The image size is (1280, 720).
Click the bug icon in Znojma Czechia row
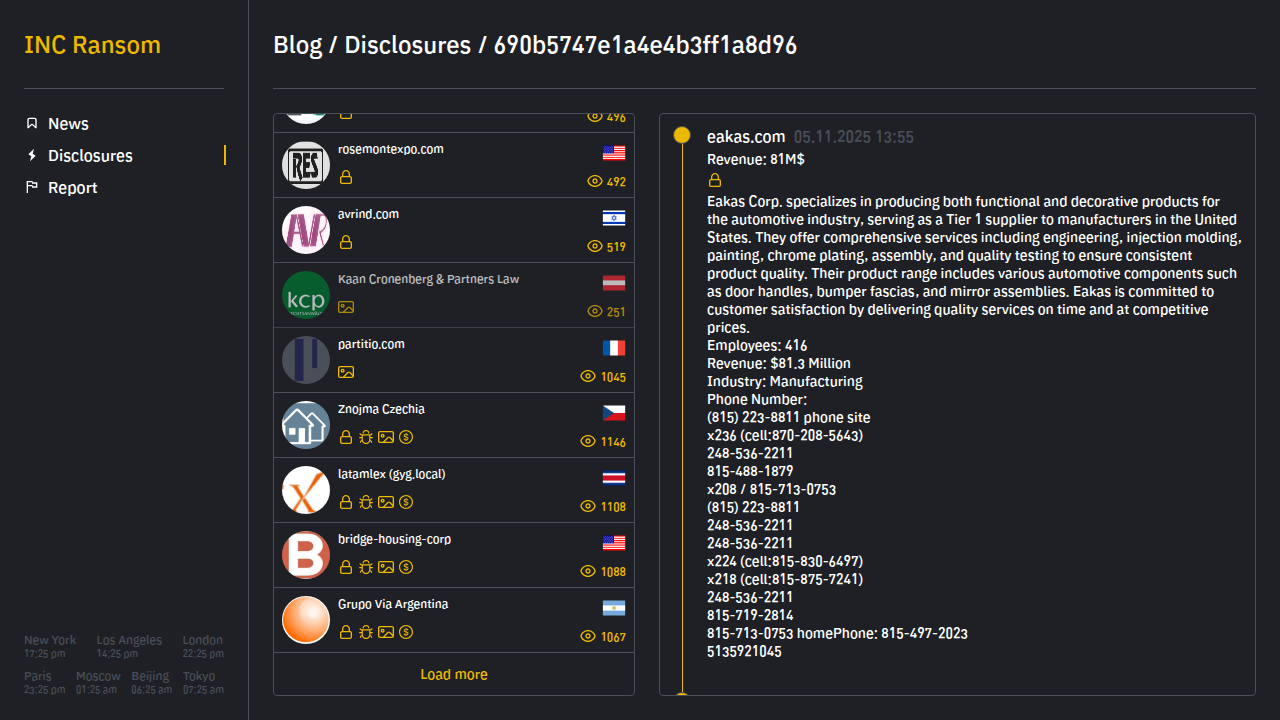point(366,437)
